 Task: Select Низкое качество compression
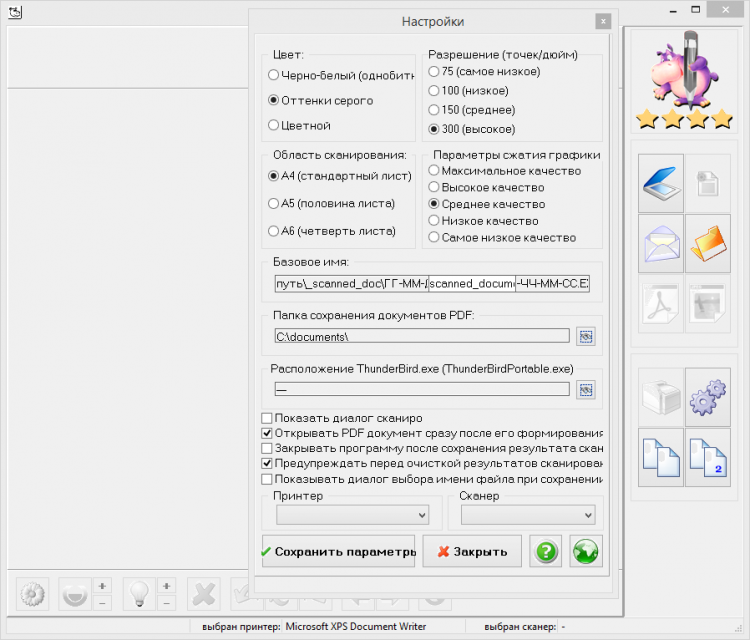484,221
